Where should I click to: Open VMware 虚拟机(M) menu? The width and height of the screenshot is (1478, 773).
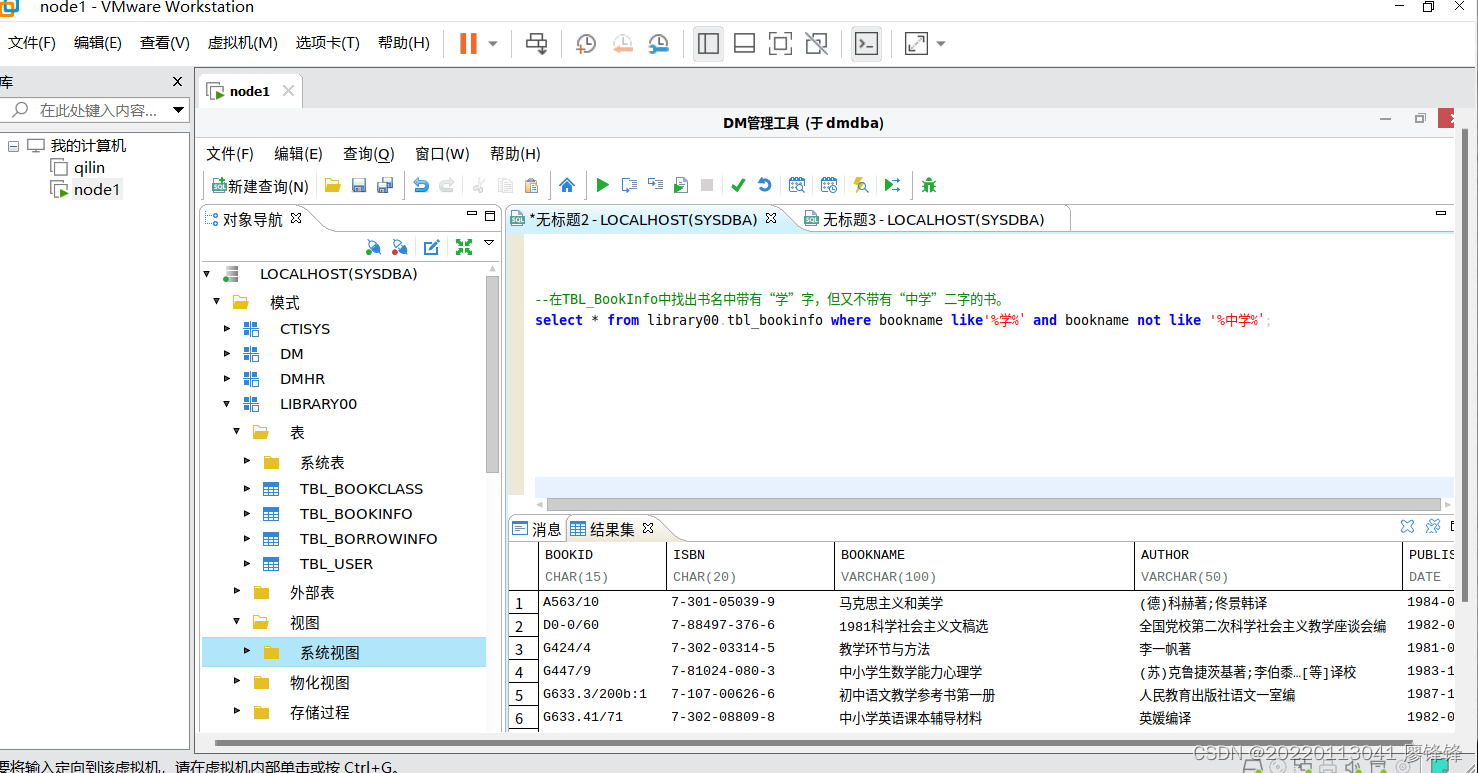coord(242,43)
